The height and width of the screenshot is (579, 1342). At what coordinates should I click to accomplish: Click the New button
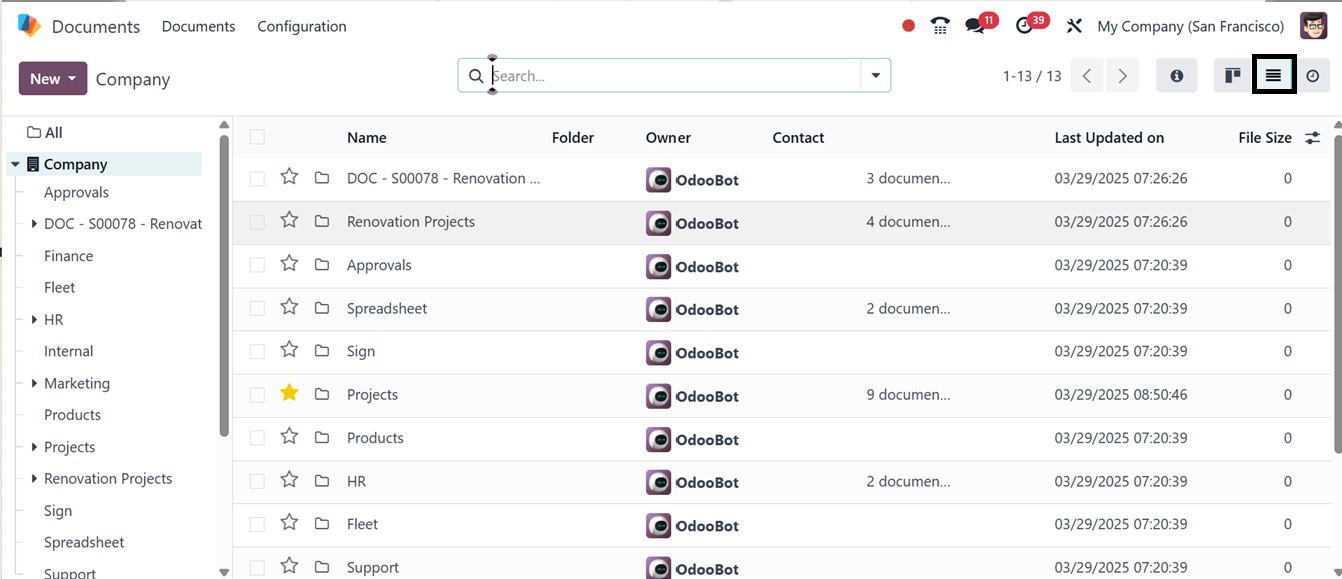click(x=52, y=79)
